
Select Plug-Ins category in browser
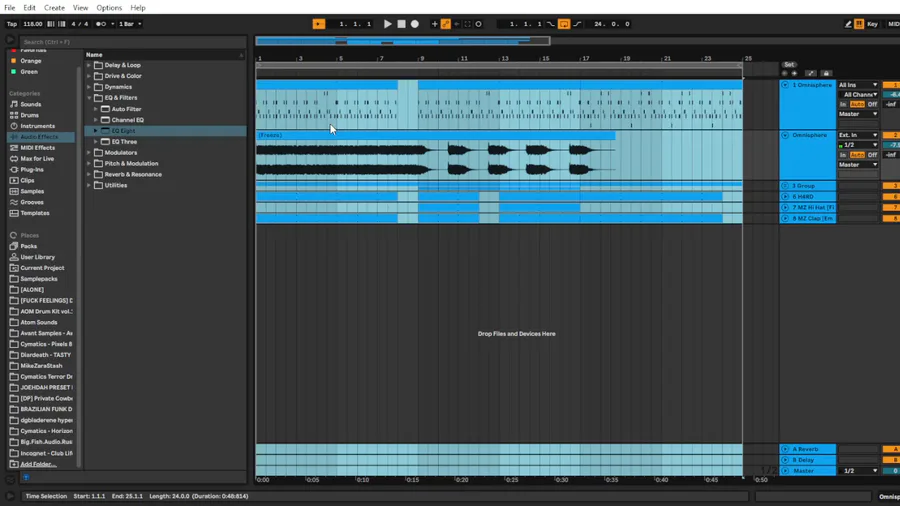point(32,170)
